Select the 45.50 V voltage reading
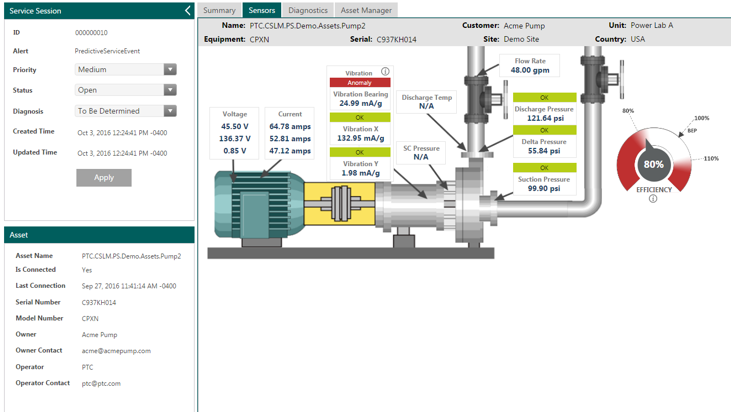731x412 pixels. pyautogui.click(x=234, y=126)
